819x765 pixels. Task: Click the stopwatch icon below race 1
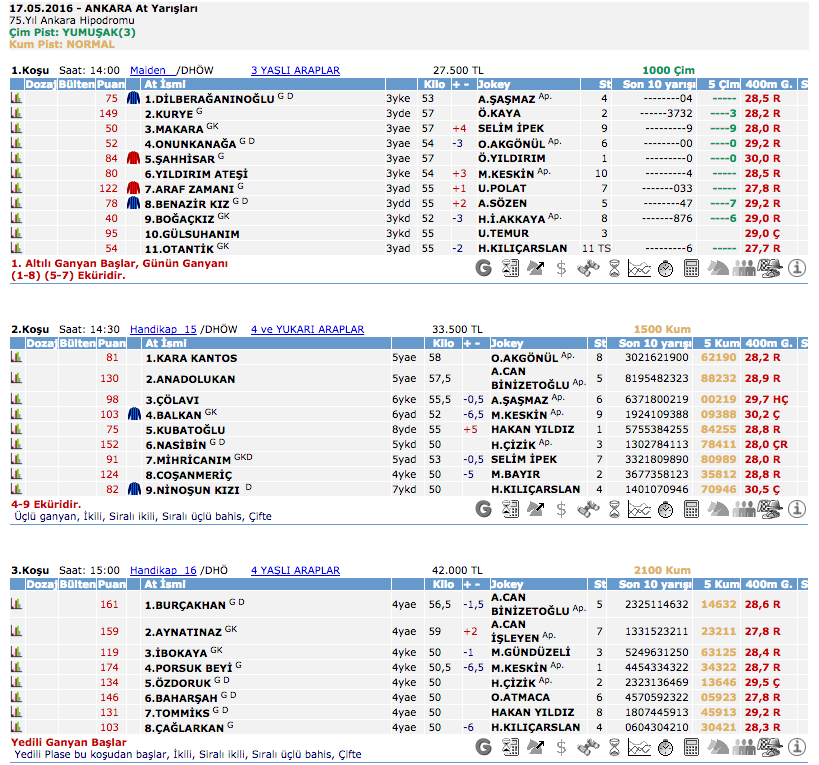(x=666, y=268)
